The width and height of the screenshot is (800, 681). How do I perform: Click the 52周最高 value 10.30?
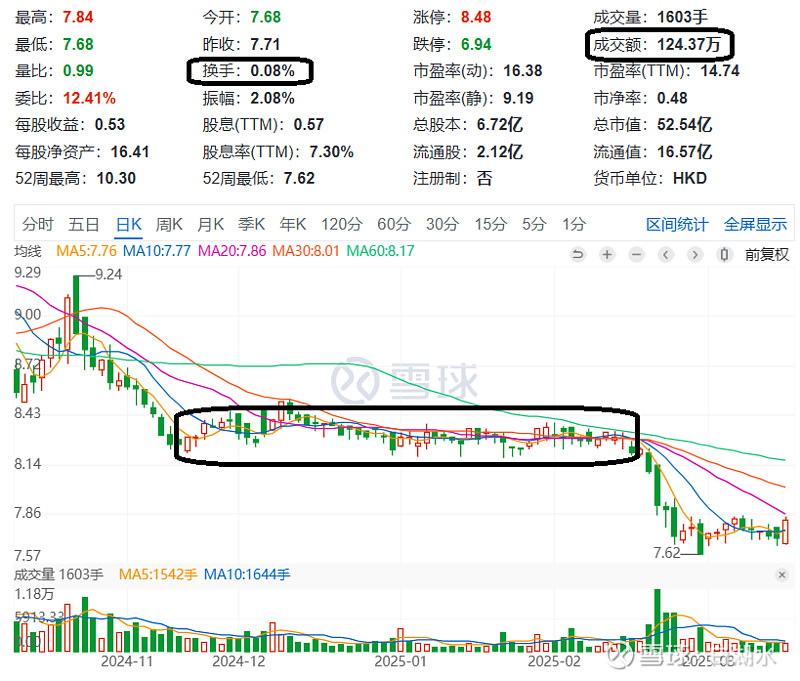coord(116,179)
